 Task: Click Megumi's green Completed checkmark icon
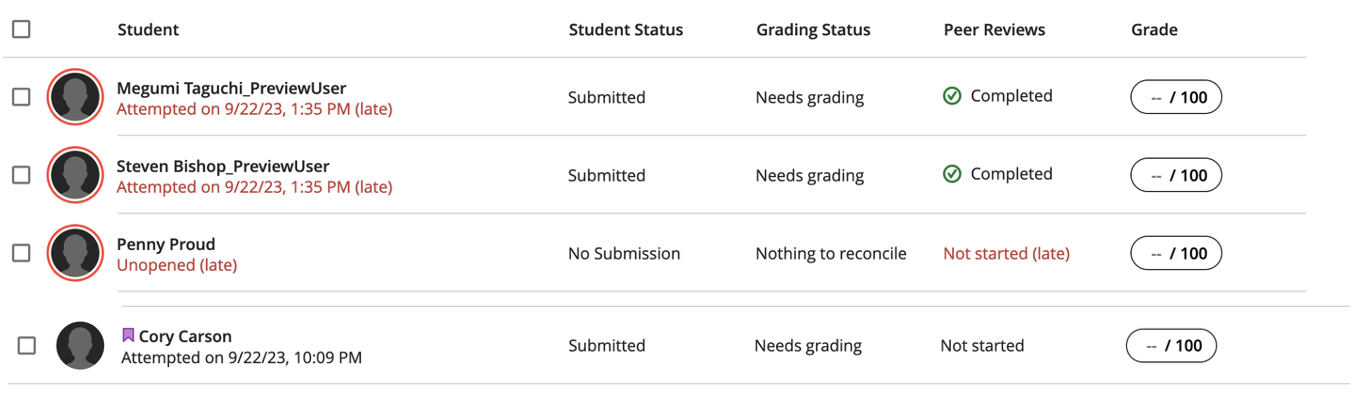pyautogui.click(x=952, y=96)
